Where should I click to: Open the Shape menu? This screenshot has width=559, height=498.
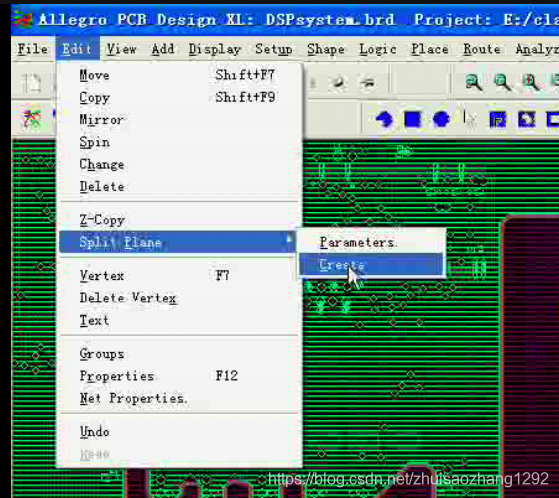tap(326, 49)
